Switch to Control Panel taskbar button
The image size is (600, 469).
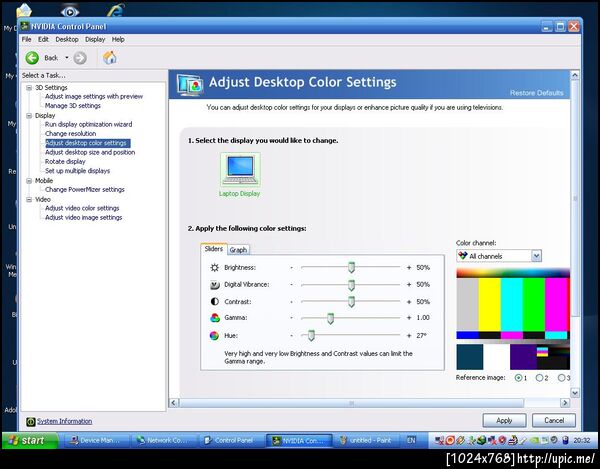(231, 441)
